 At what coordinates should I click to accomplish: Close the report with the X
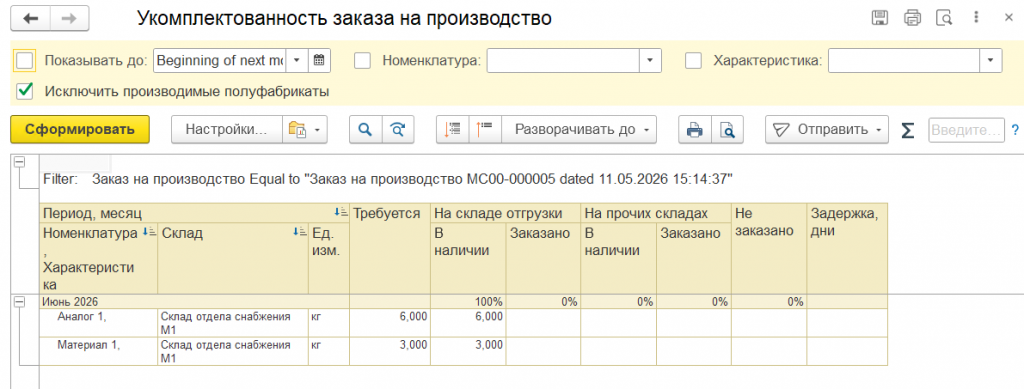click(x=1008, y=18)
